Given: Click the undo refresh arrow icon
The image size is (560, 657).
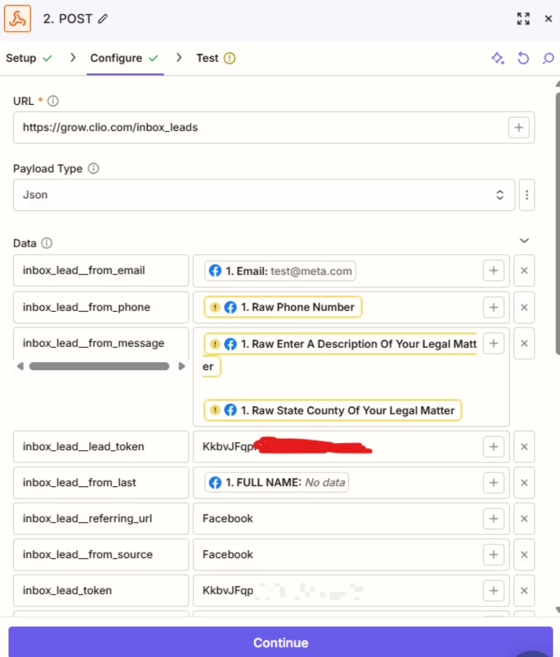Looking at the screenshot, I should [x=523, y=58].
